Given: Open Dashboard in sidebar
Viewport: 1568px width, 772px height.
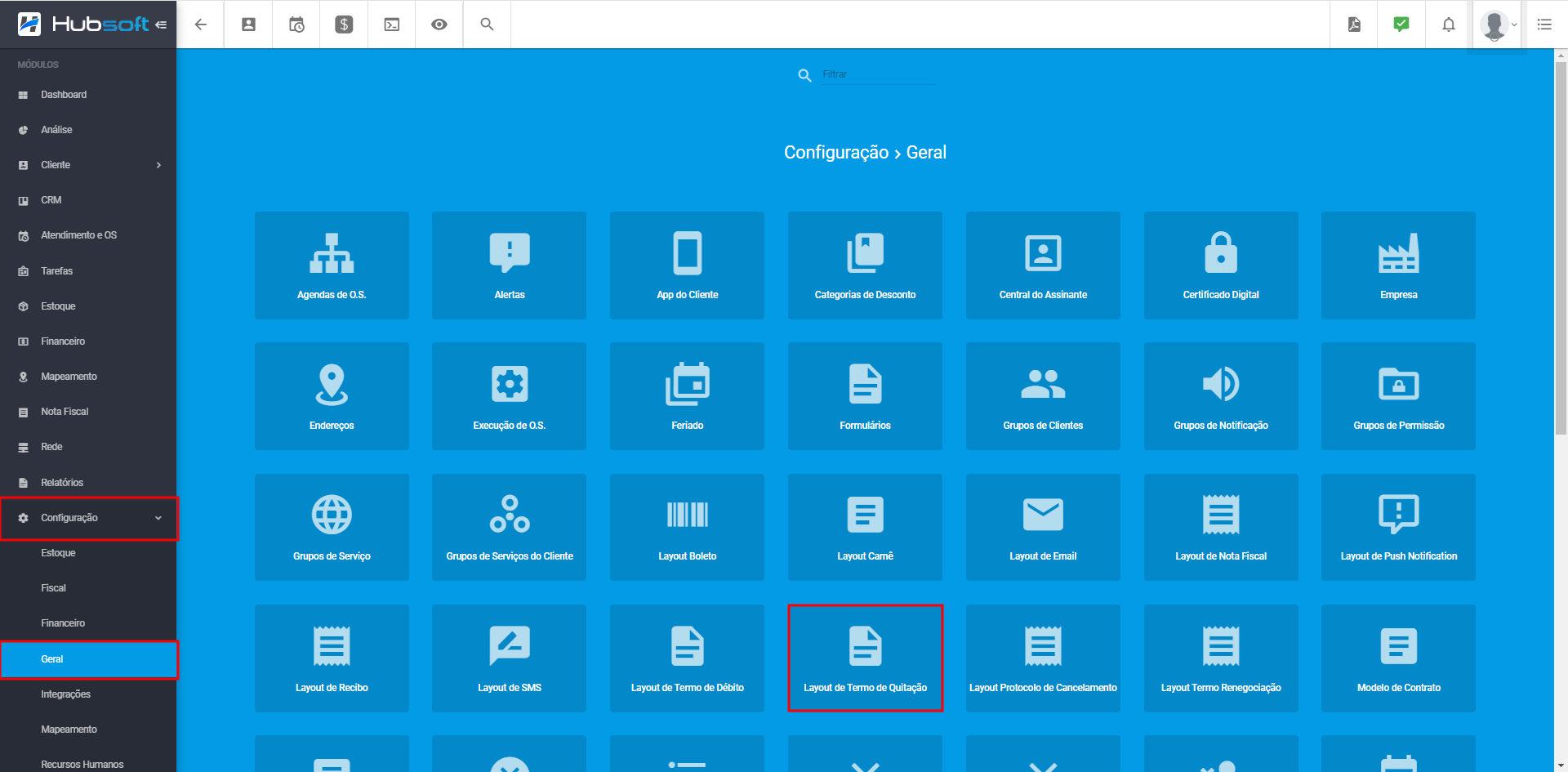Looking at the screenshot, I should (x=88, y=95).
